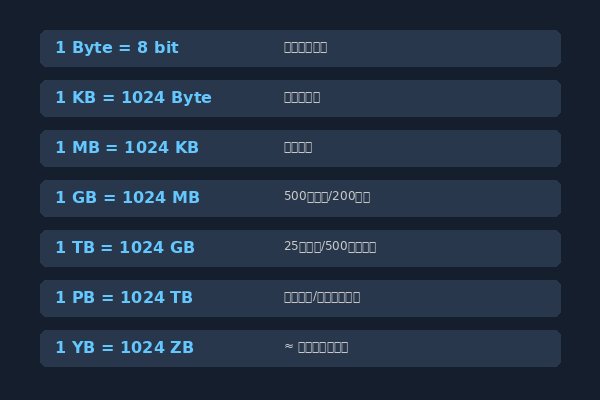The width and height of the screenshot is (600, 400).
Task: Select the description text after ≈ in the YB row
Action: click(323, 348)
